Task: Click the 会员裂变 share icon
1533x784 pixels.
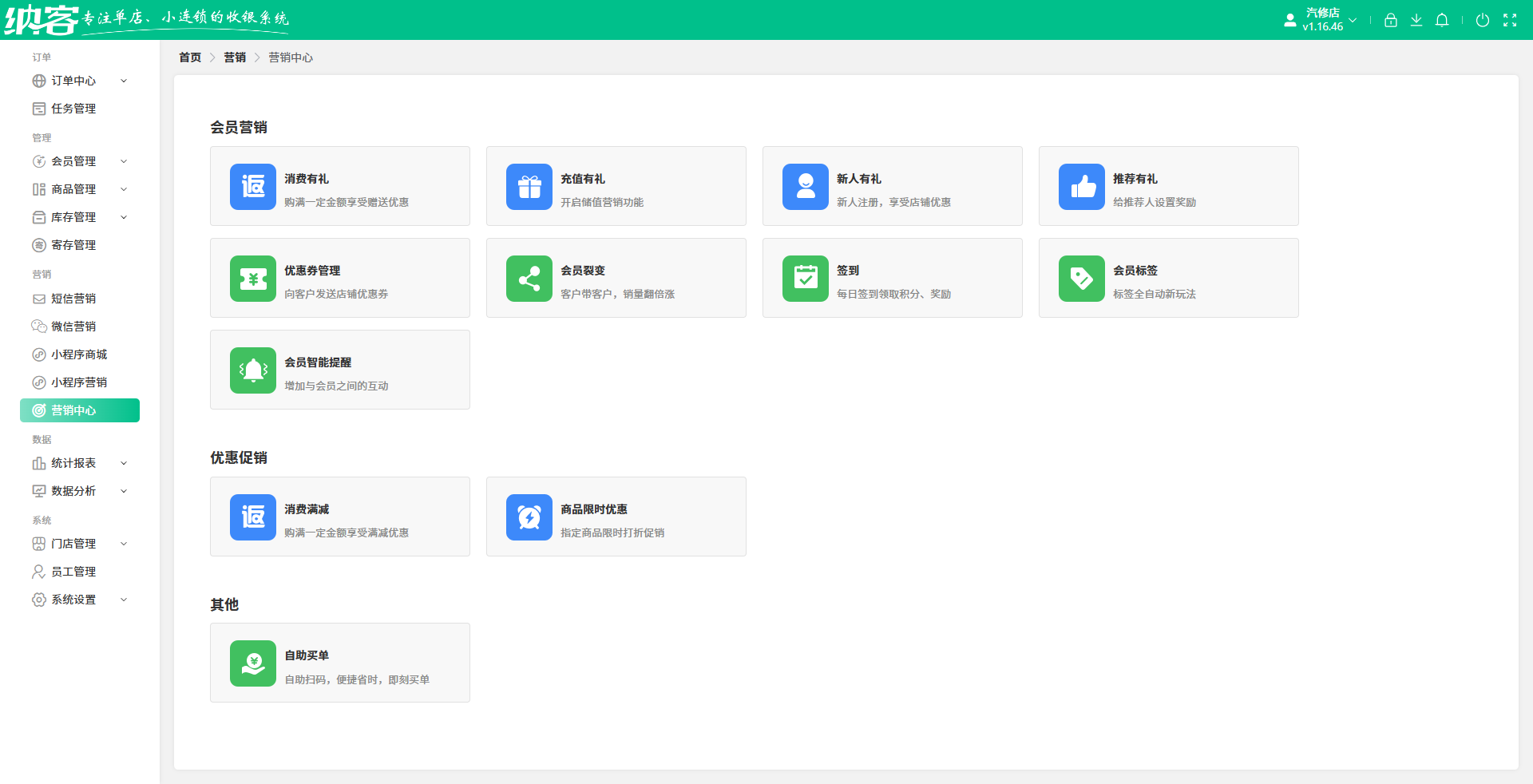Action: [529, 279]
